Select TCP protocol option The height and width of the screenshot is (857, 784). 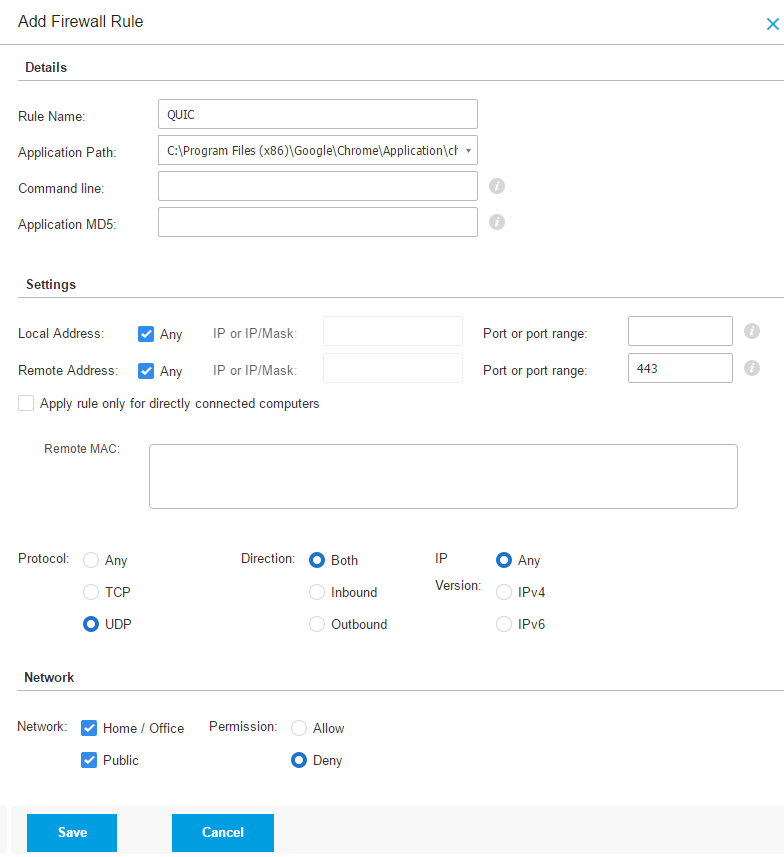(92, 592)
